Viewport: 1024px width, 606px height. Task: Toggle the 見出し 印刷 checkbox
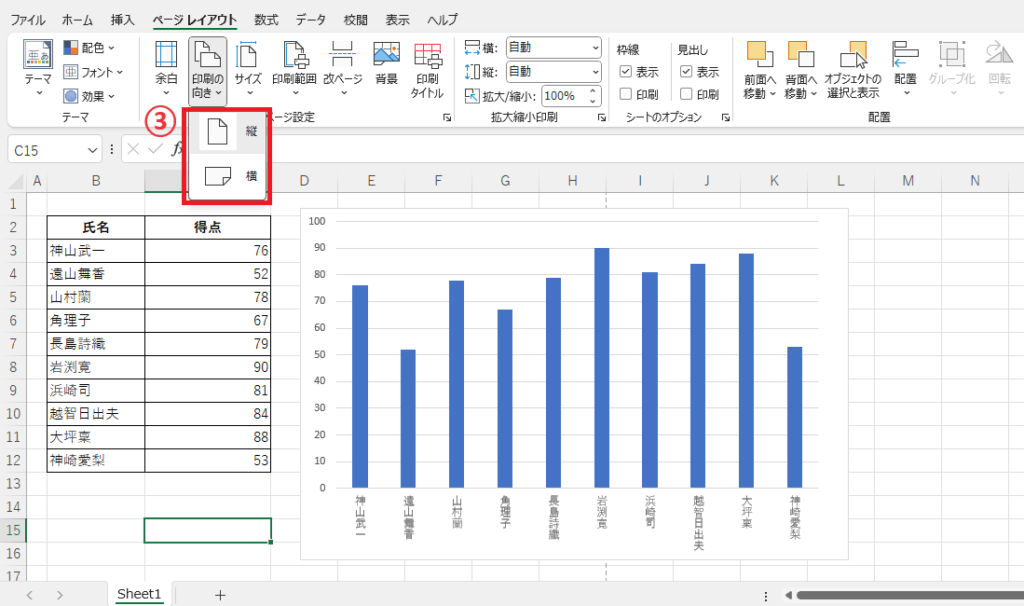tap(686, 95)
